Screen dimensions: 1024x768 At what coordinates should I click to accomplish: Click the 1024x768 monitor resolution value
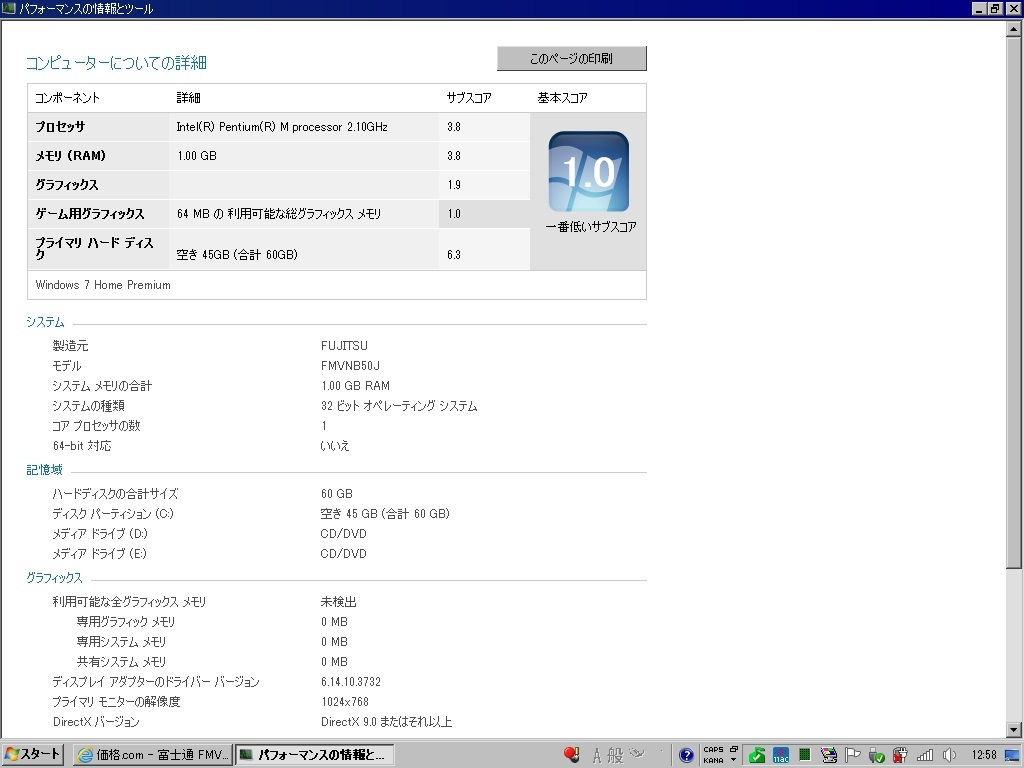click(x=345, y=701)
